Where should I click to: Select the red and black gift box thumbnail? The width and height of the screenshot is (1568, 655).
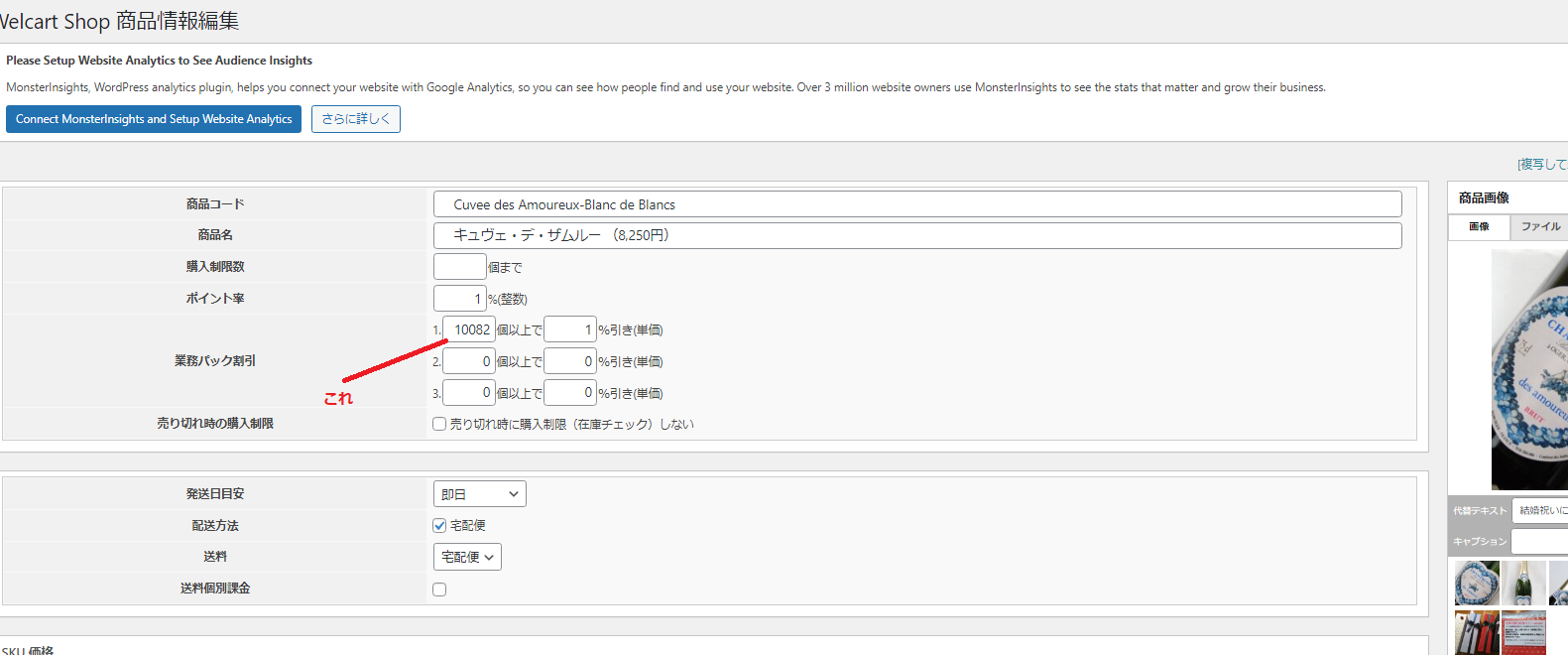click(1477, 632)
